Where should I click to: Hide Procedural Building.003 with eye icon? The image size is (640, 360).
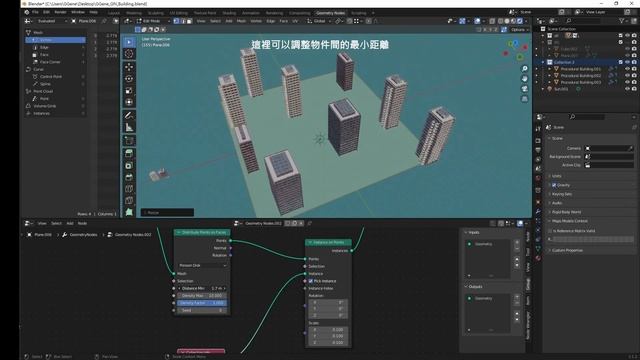point(628,82)
